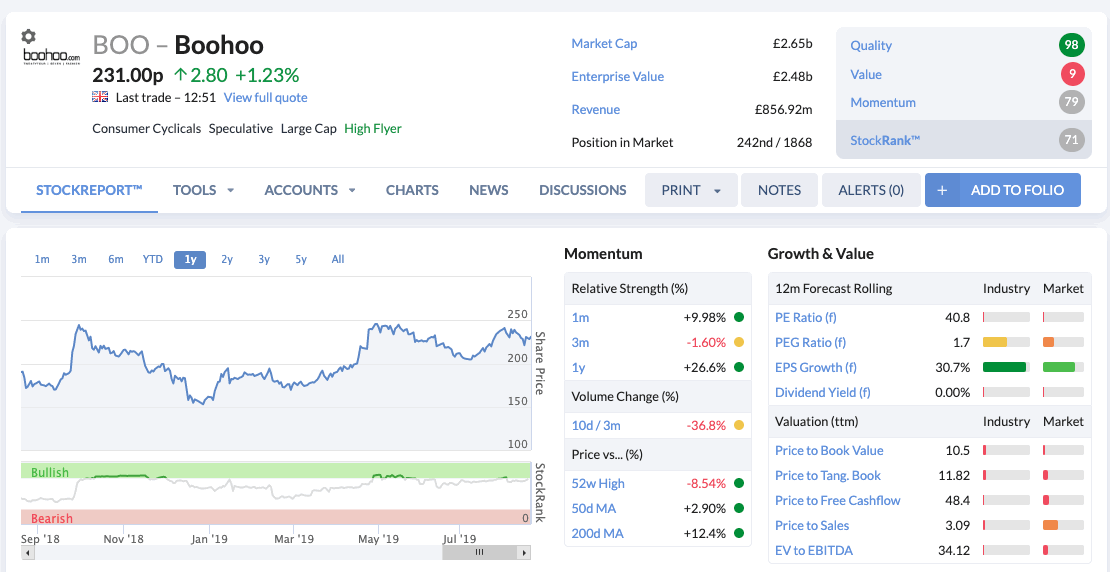This screenshot has height=572, width=1110.
Task: Select the StockReport tab
Action: tap(89, 190)
